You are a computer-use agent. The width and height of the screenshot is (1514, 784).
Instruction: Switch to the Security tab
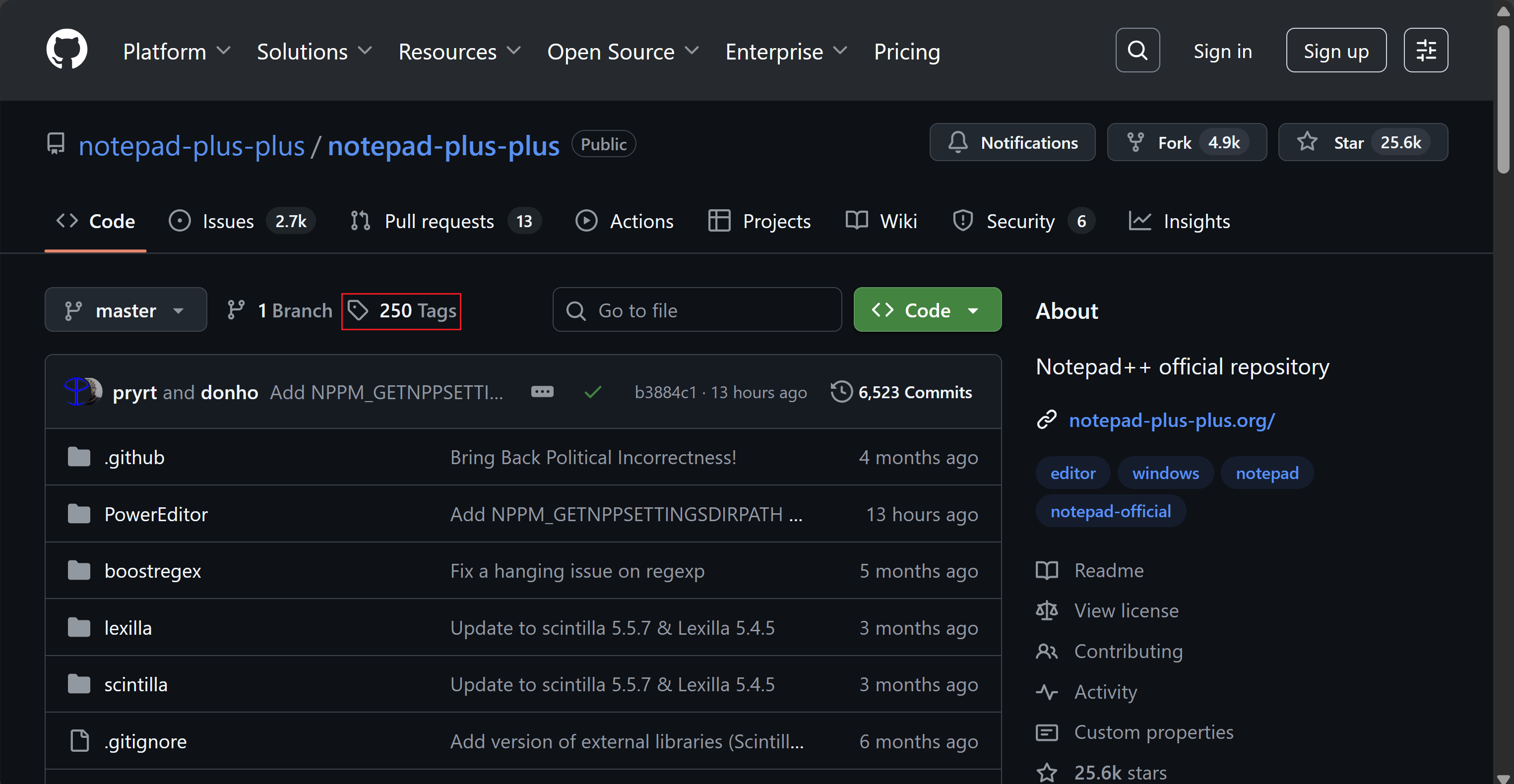coord(1023,221)
